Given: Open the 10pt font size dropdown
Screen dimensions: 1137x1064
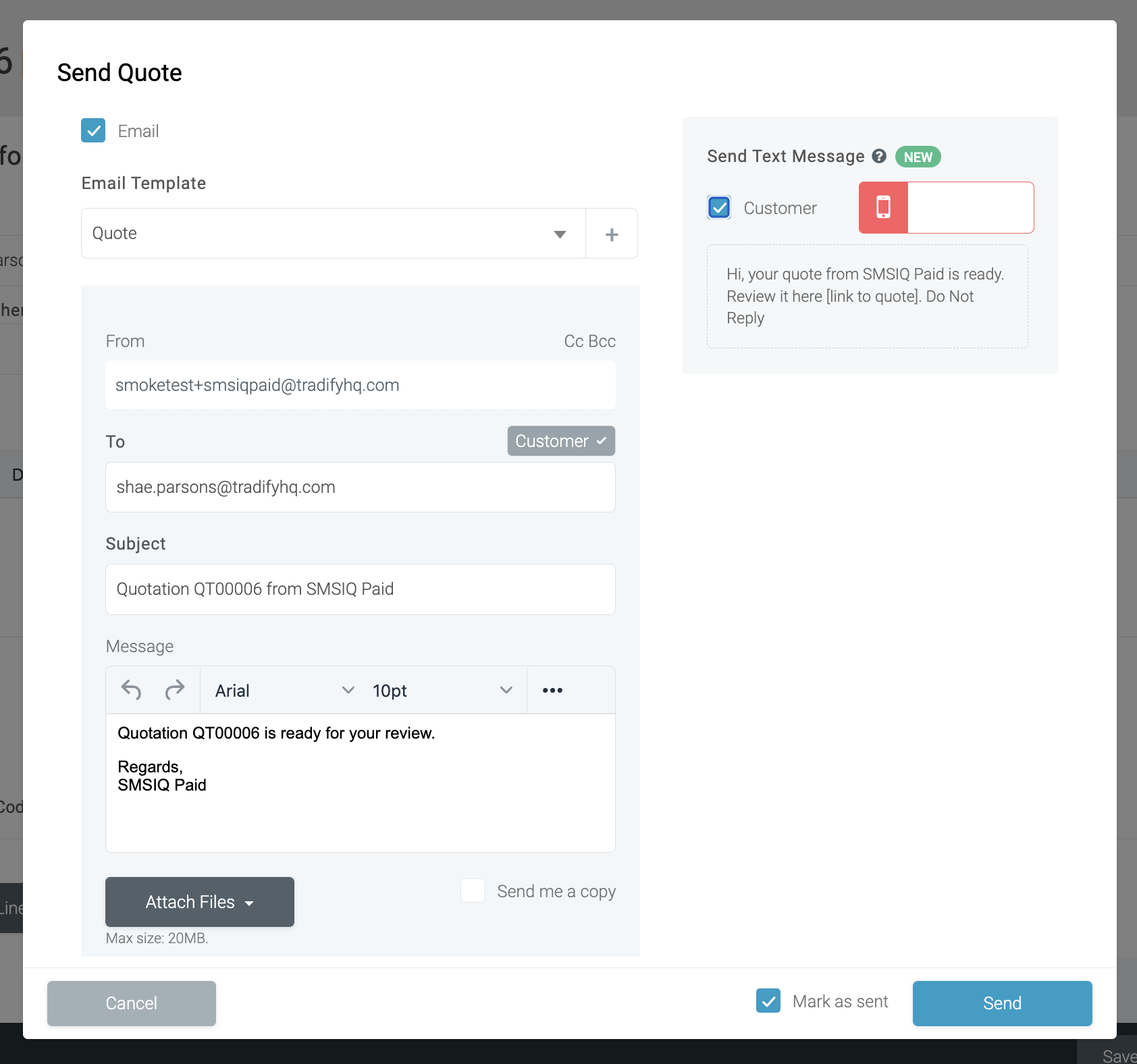Looking at the screenshot, I should (x=506, y=690).
